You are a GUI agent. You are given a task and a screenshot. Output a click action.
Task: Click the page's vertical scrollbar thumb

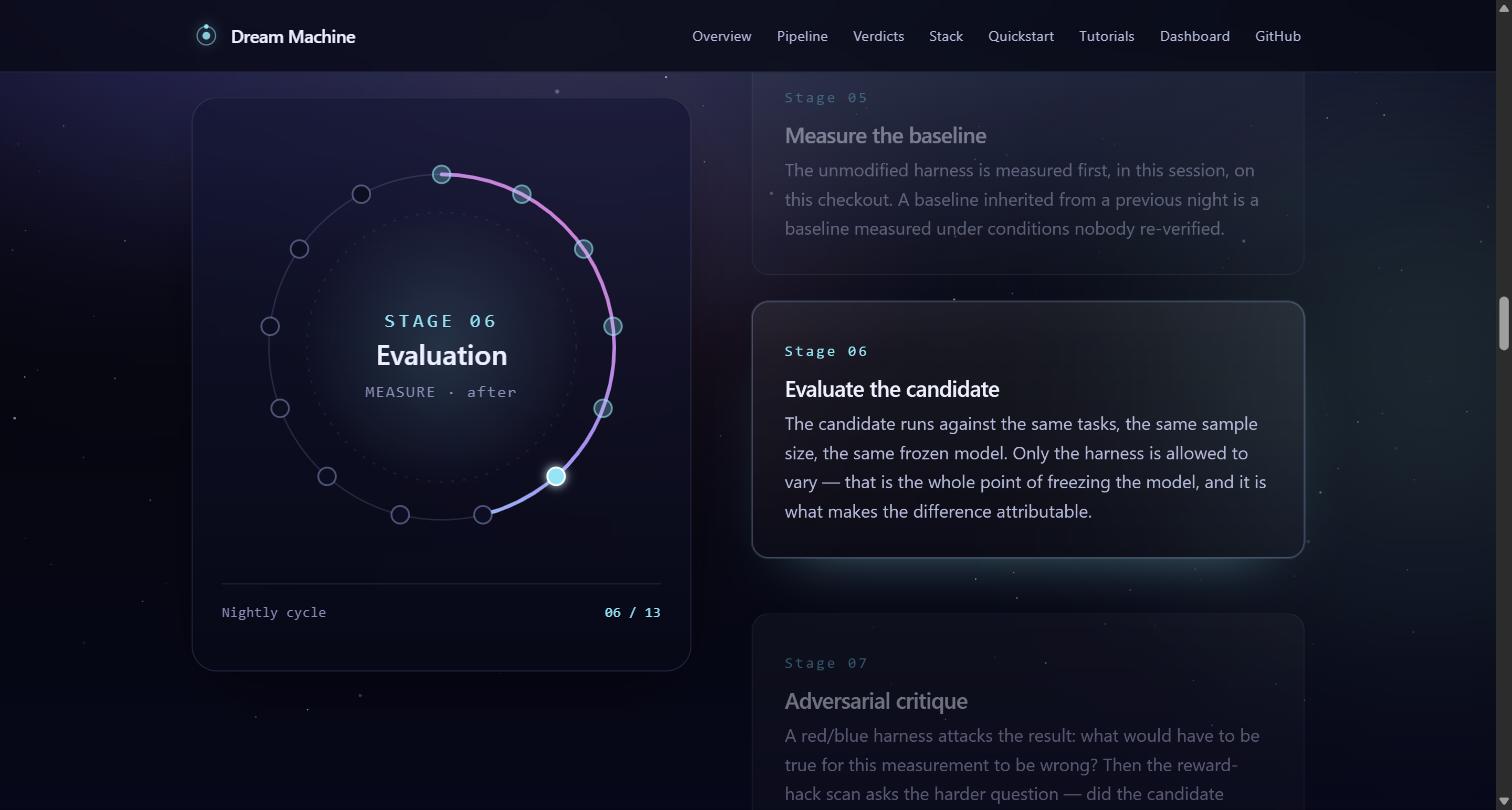pyautogui.click(x=1503, y=324)
